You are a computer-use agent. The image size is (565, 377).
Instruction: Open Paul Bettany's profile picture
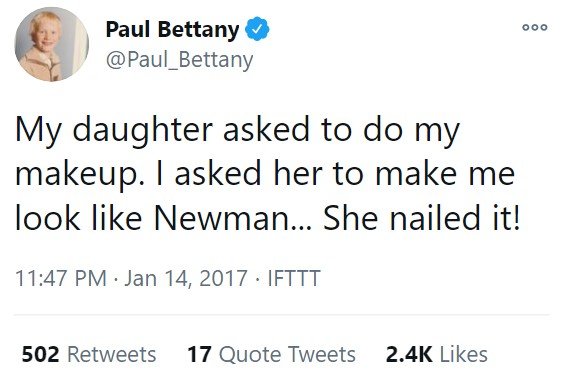tap(52, 44)
